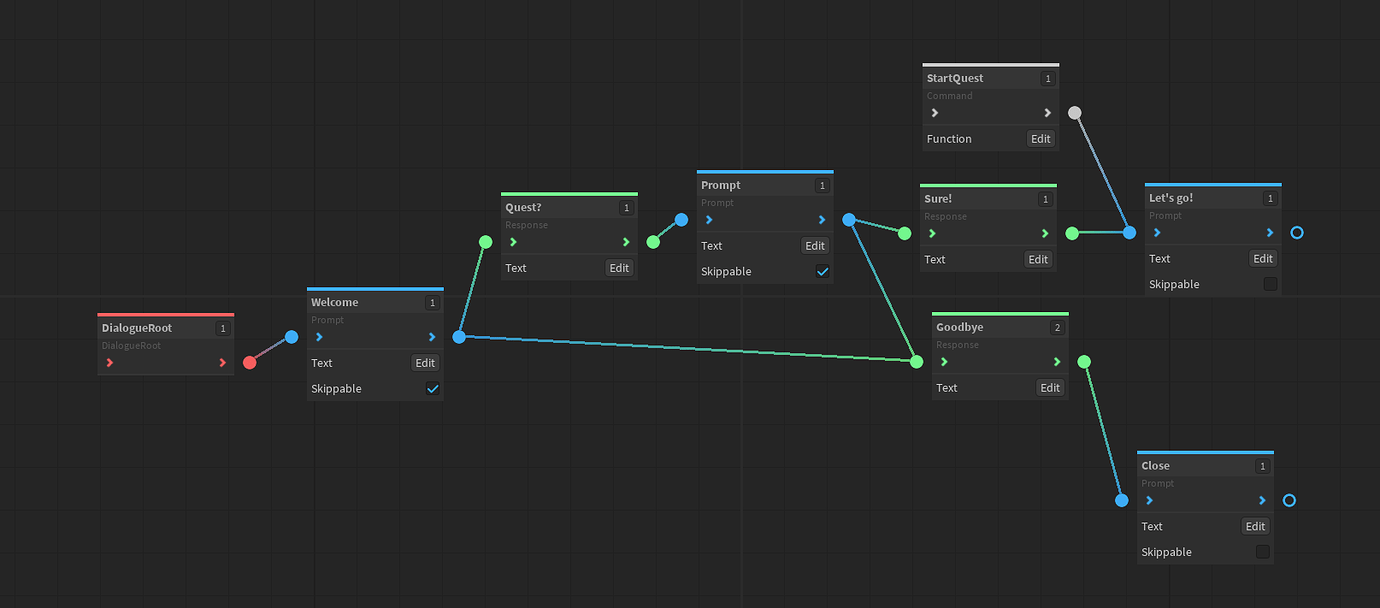
Task: Click the Close node's hollow output port
Action: tap(1289, 500)
